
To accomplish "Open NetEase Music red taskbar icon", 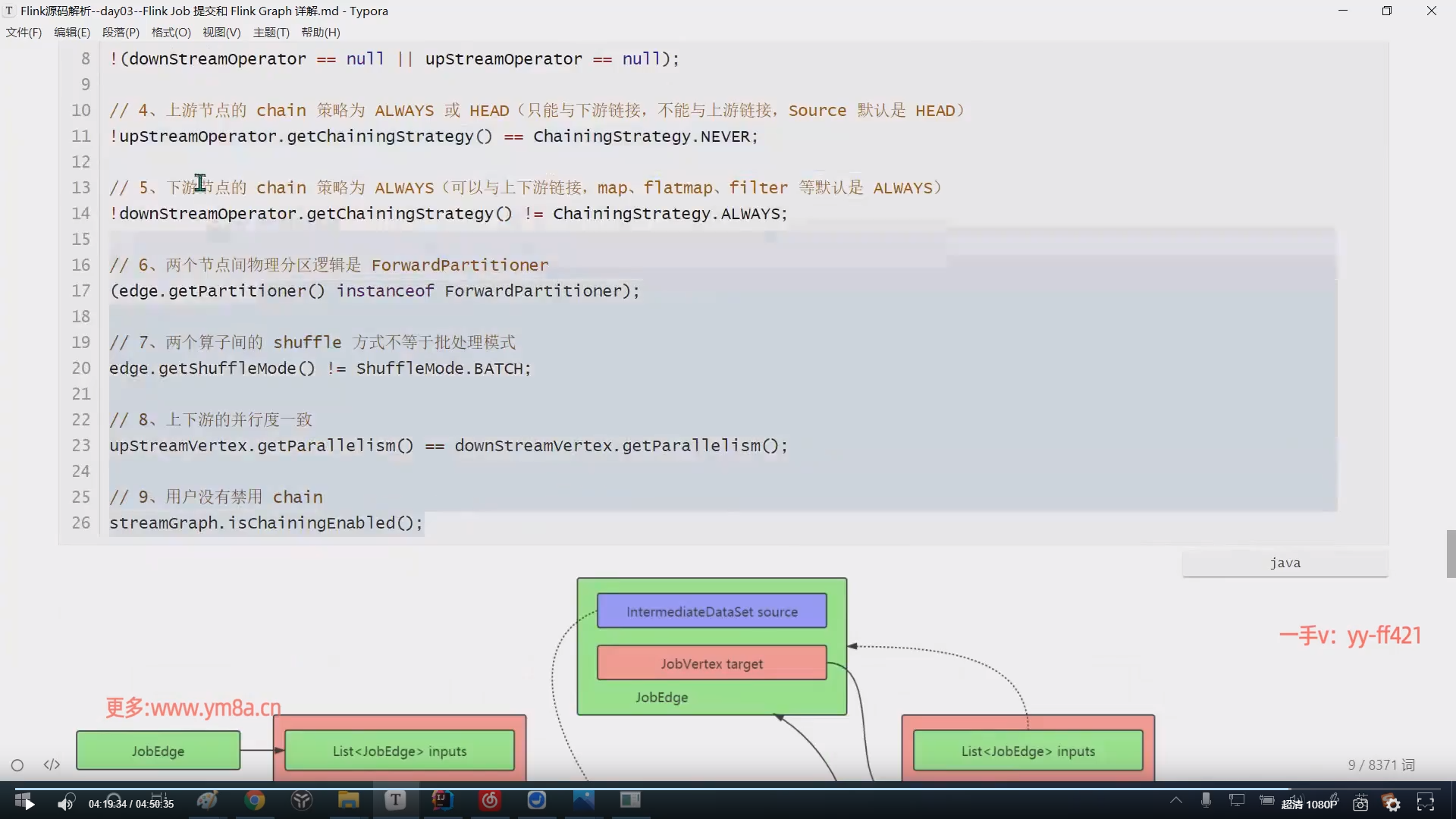I will 490,801.
